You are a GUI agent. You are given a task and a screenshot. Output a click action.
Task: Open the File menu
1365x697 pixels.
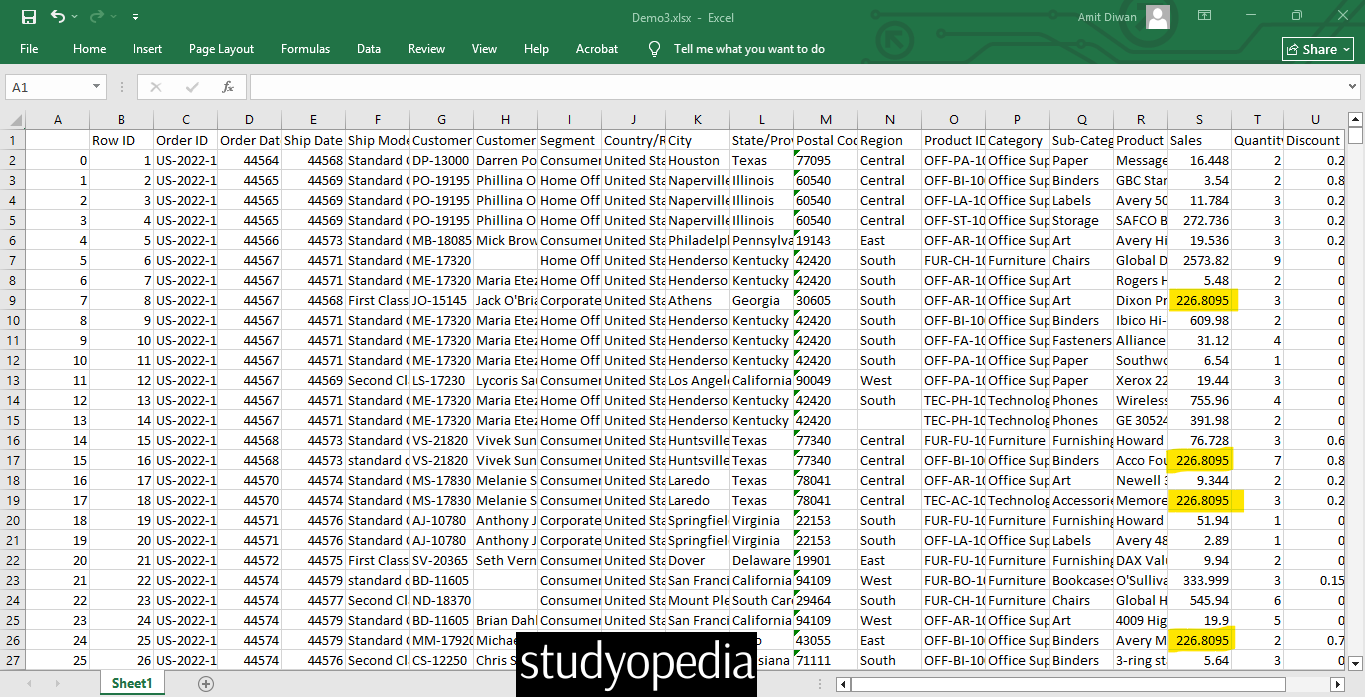(x=29, y=48)
